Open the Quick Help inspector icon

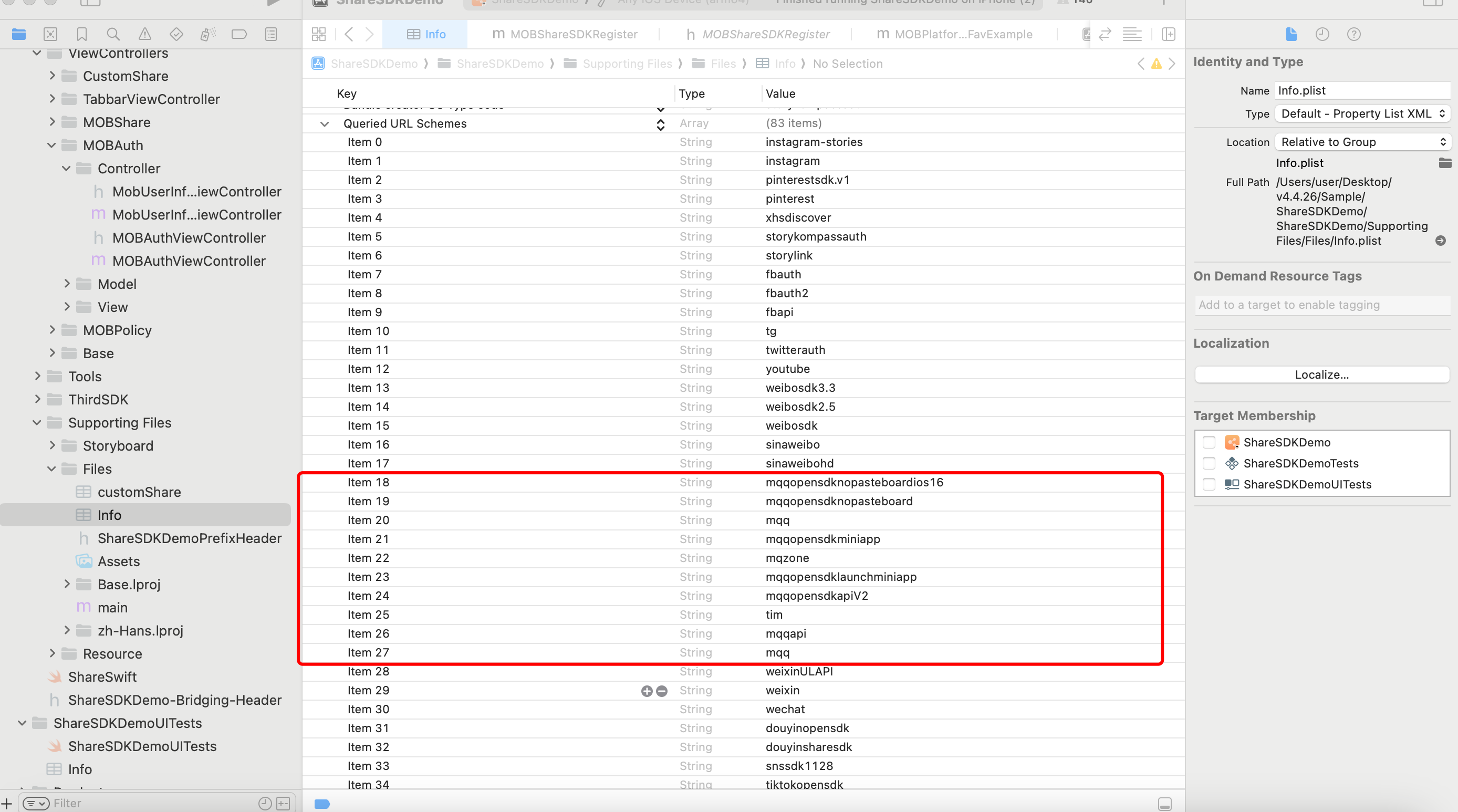pos(1354,34)
